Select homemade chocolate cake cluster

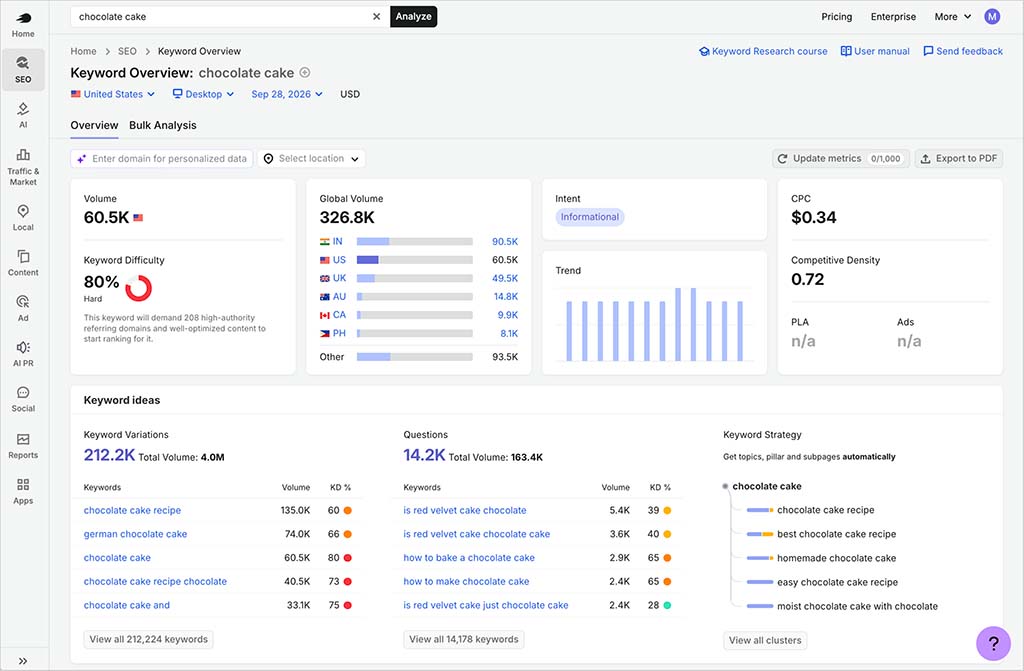pos(836,558)
